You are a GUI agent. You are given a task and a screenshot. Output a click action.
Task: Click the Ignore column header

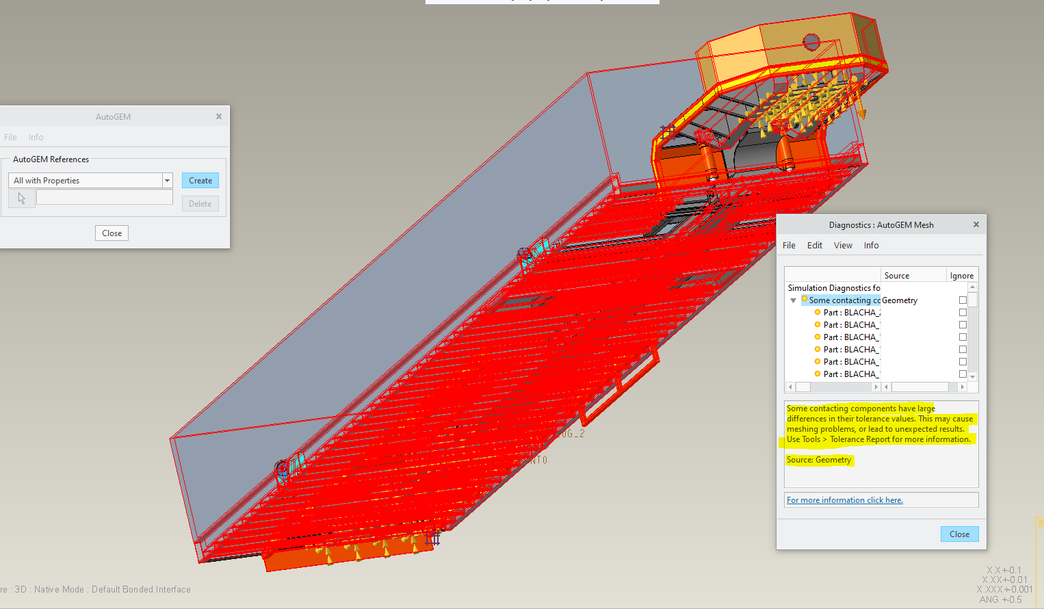(x=961, y=276)
